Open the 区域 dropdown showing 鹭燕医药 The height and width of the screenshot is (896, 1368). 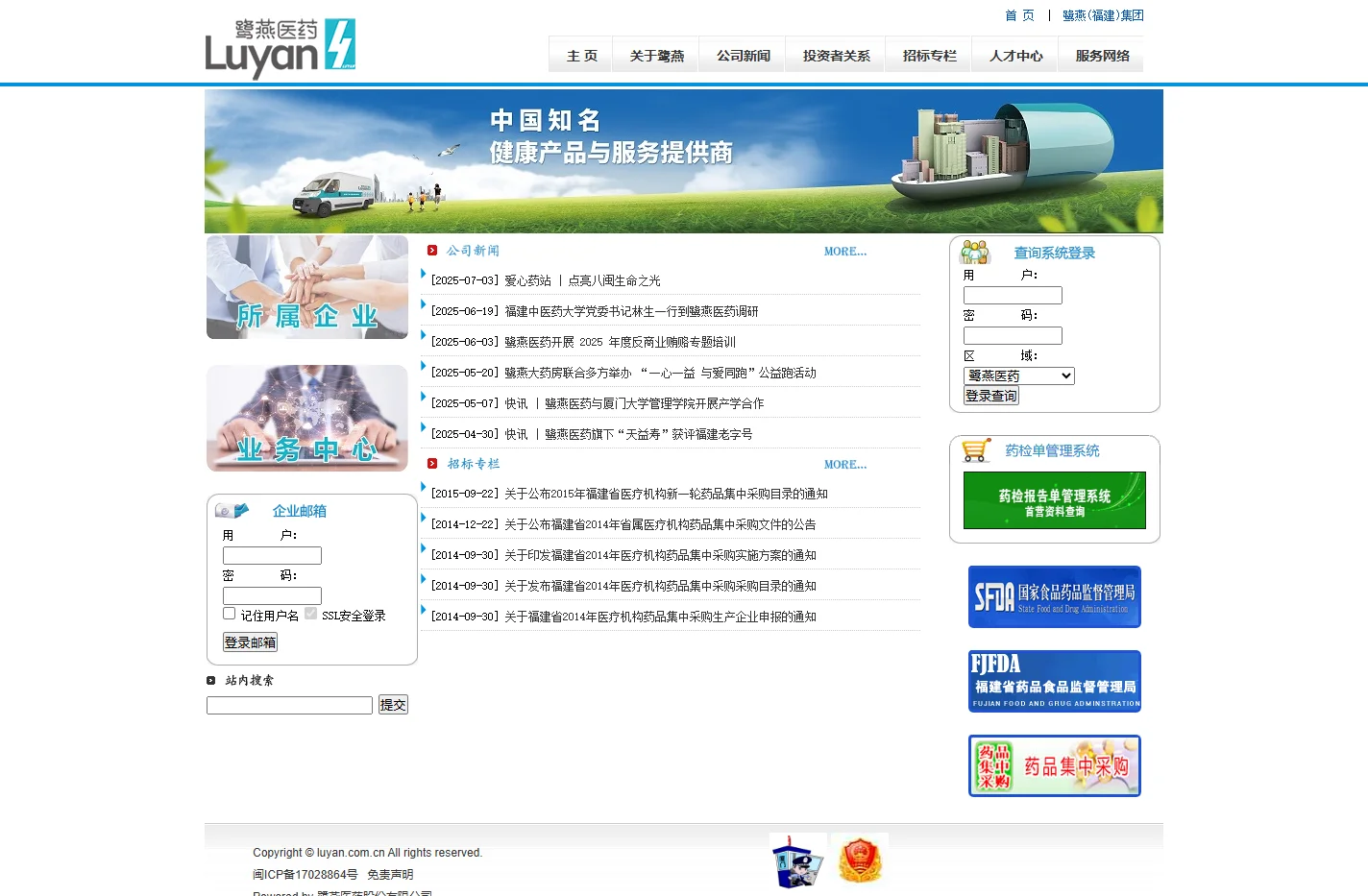pyautogui.click(x=1019, y=375)
